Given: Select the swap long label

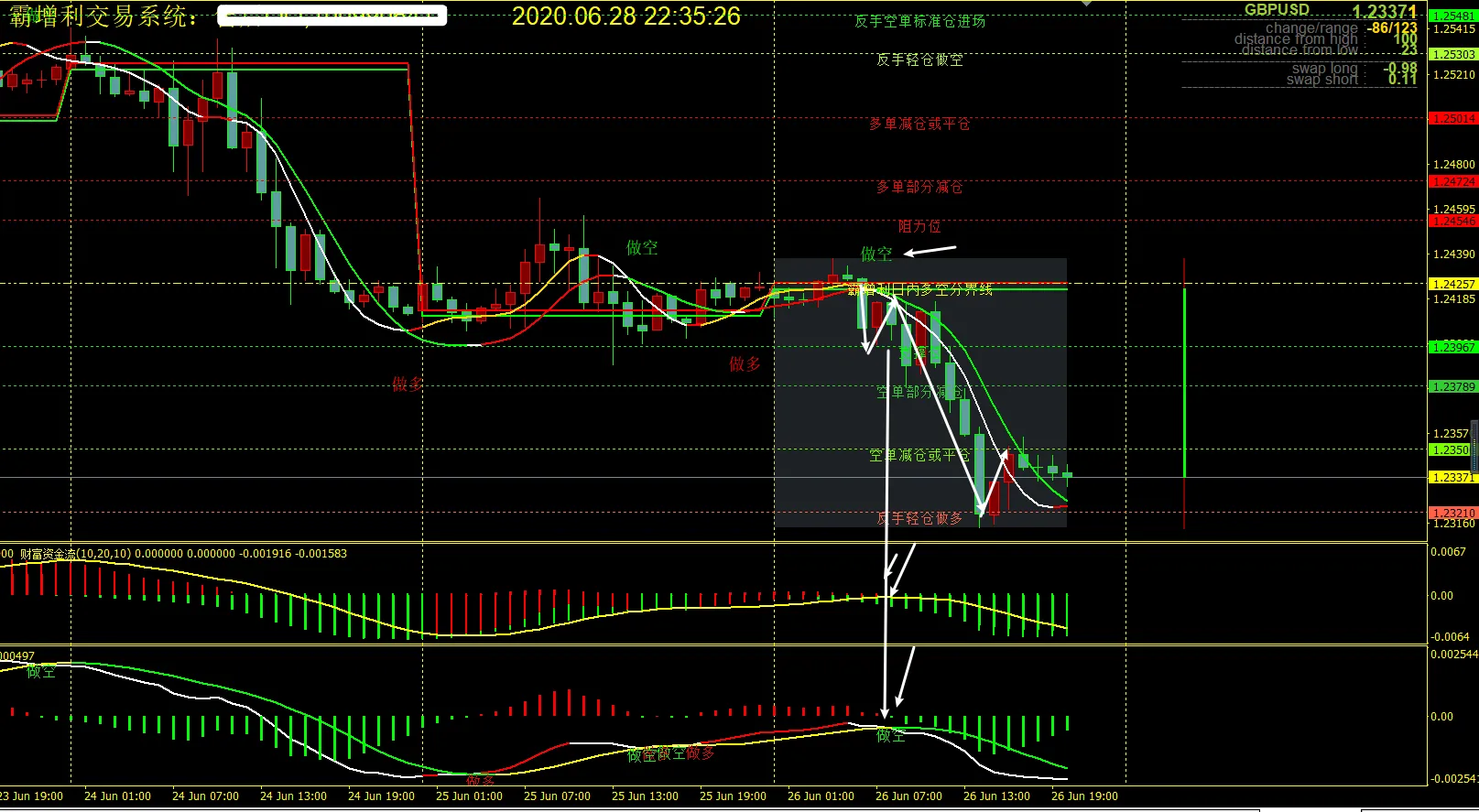Looking at the screenshot, I should (1324, 69).
